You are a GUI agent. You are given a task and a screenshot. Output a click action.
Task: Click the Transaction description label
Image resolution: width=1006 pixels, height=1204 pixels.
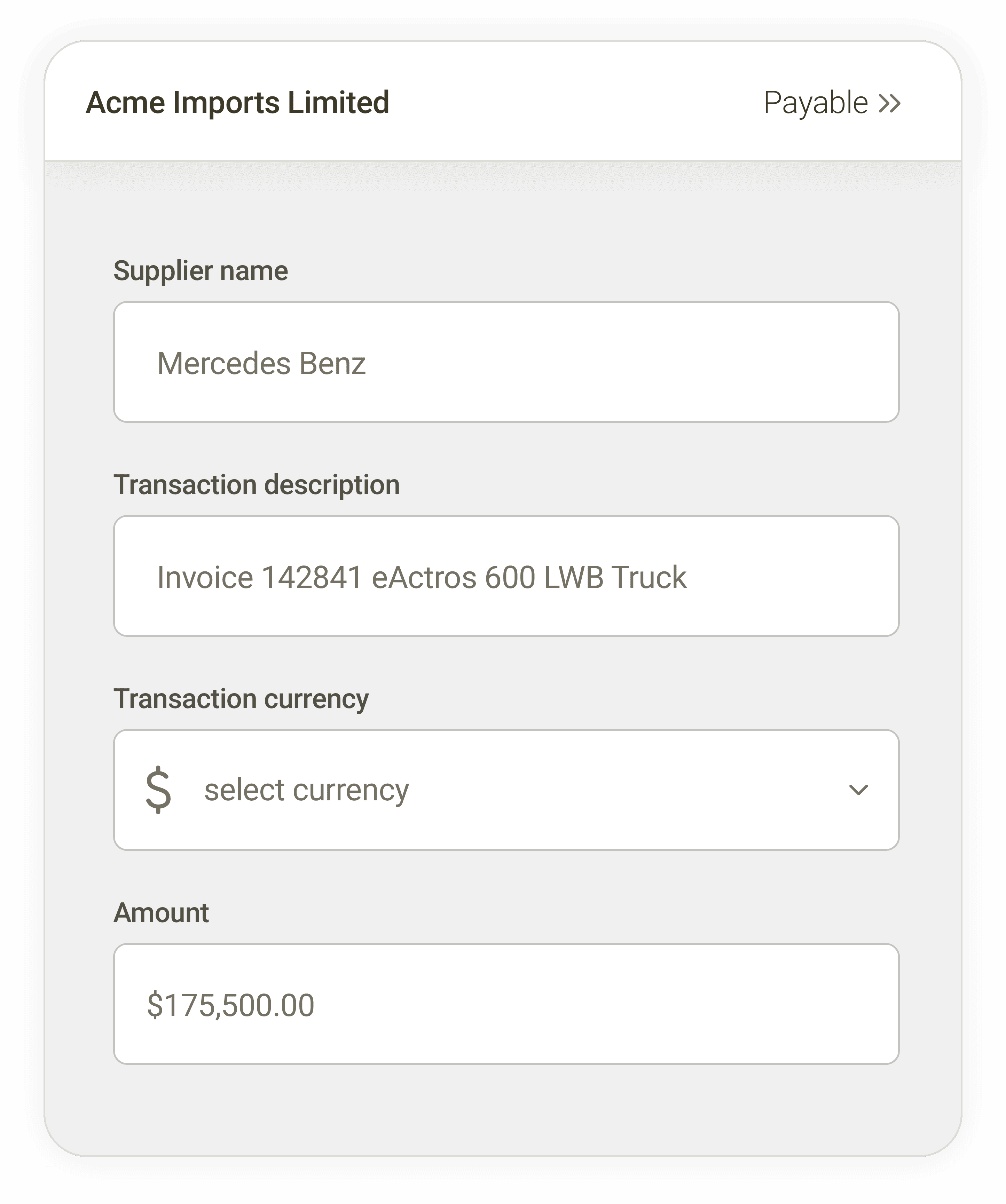click(257, 485)
